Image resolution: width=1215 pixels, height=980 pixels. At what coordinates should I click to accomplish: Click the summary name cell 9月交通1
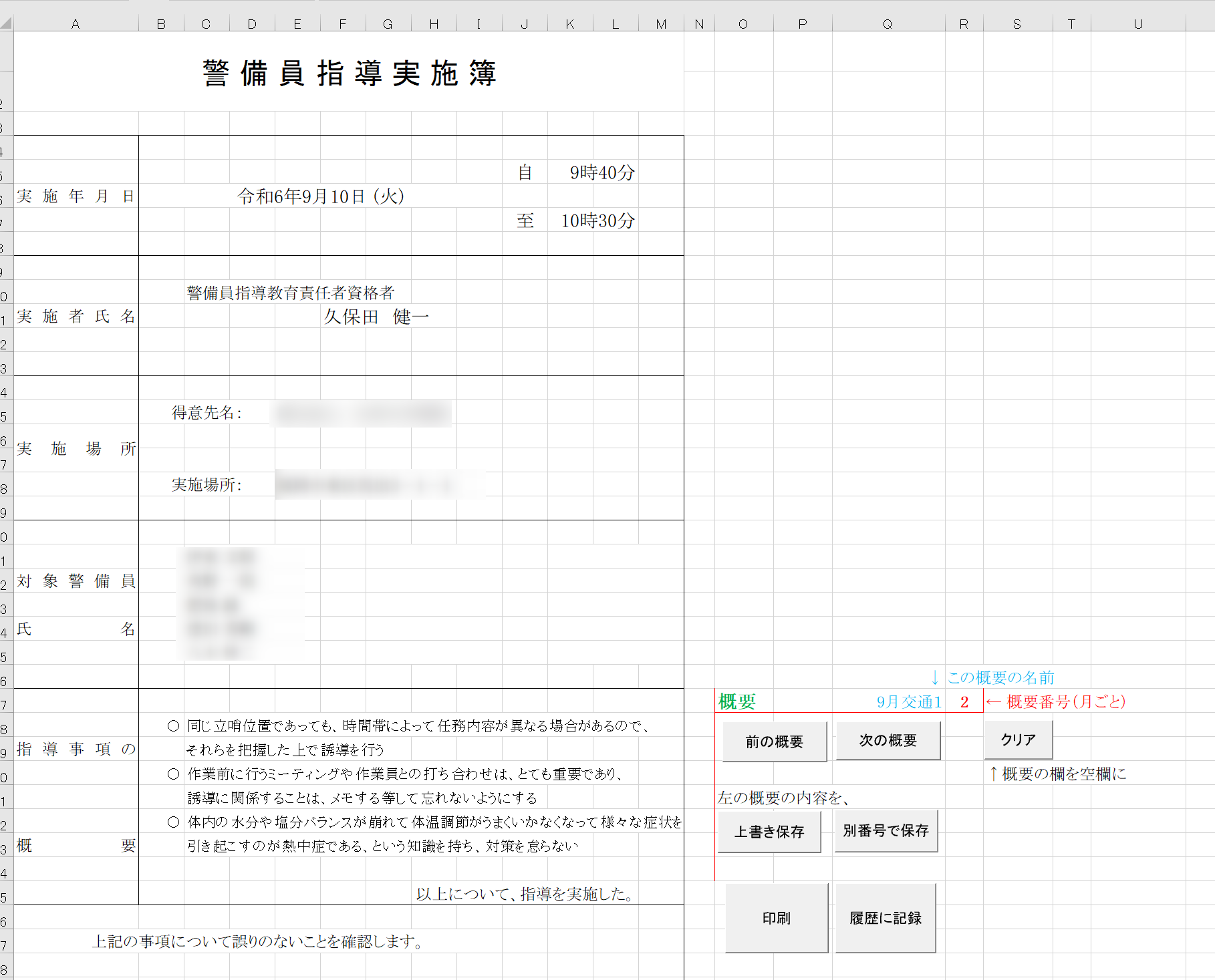[x=908, y=702]
